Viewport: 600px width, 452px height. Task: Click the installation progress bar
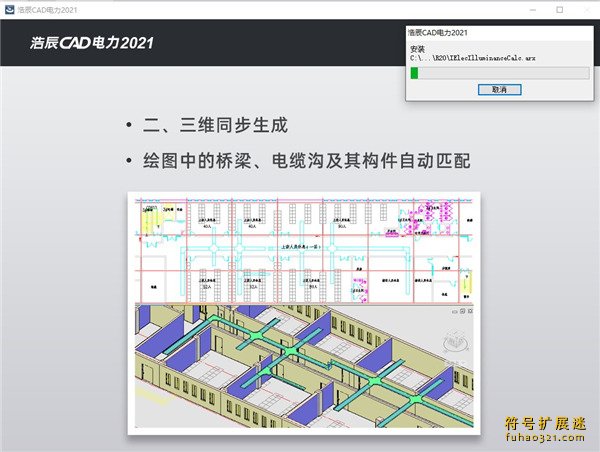tap(500, 73)
